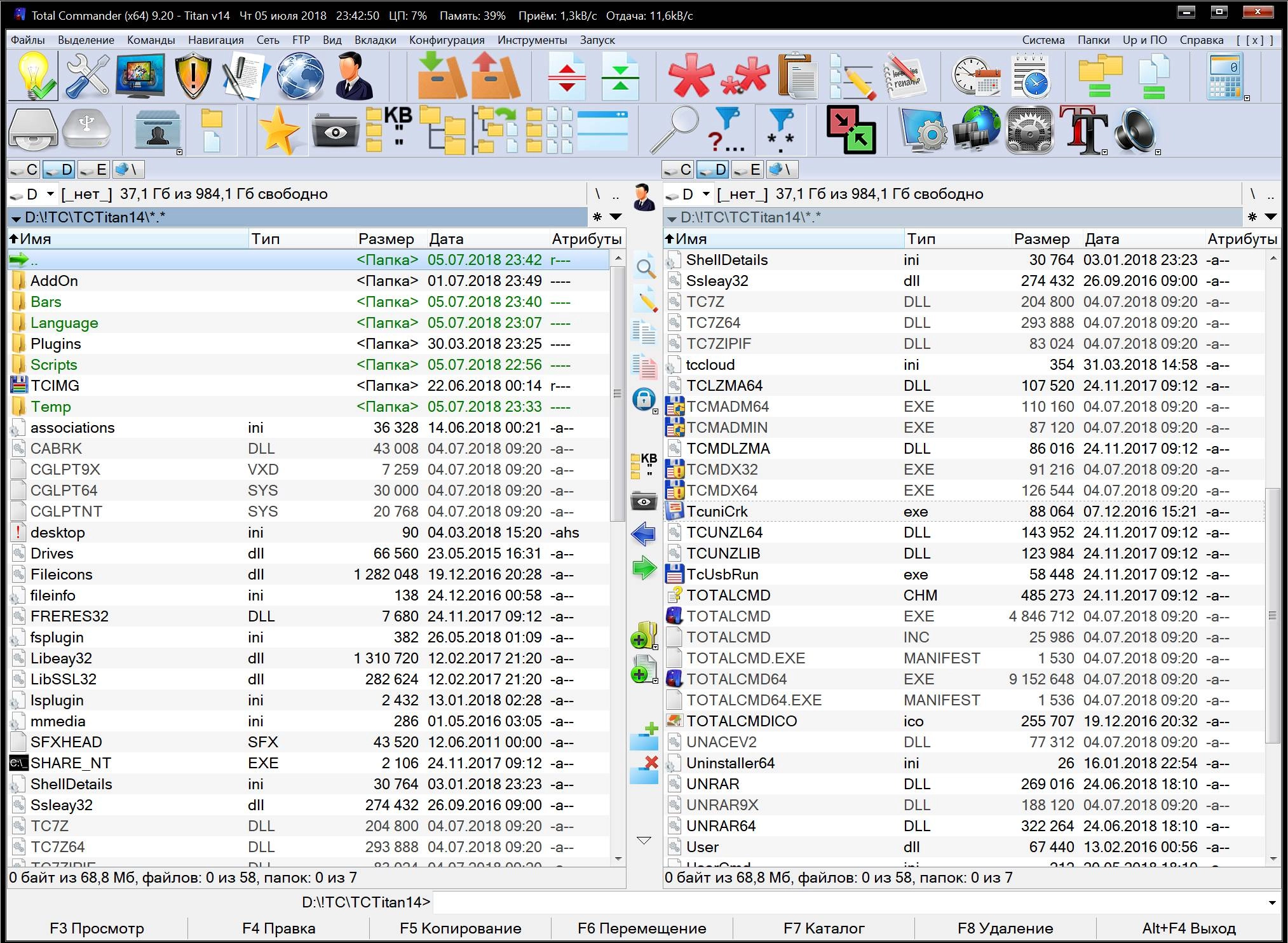Open the Инструменты menu

(532, 39)
